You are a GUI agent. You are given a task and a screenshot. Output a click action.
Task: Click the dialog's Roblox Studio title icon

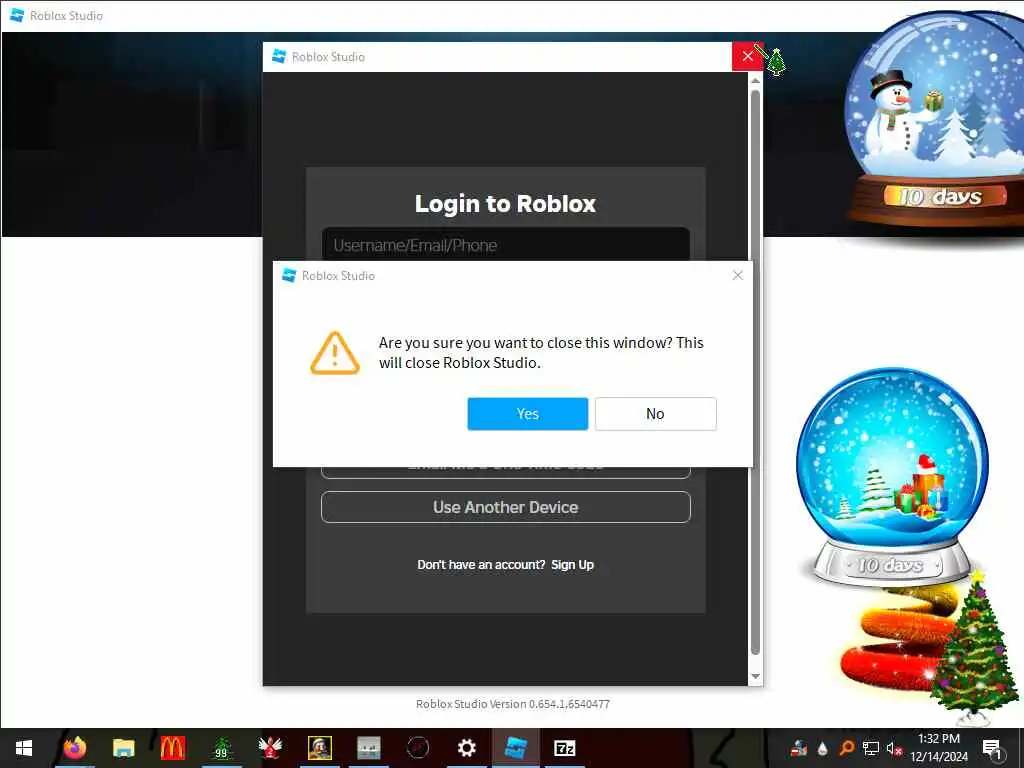[x=289, y=276]
